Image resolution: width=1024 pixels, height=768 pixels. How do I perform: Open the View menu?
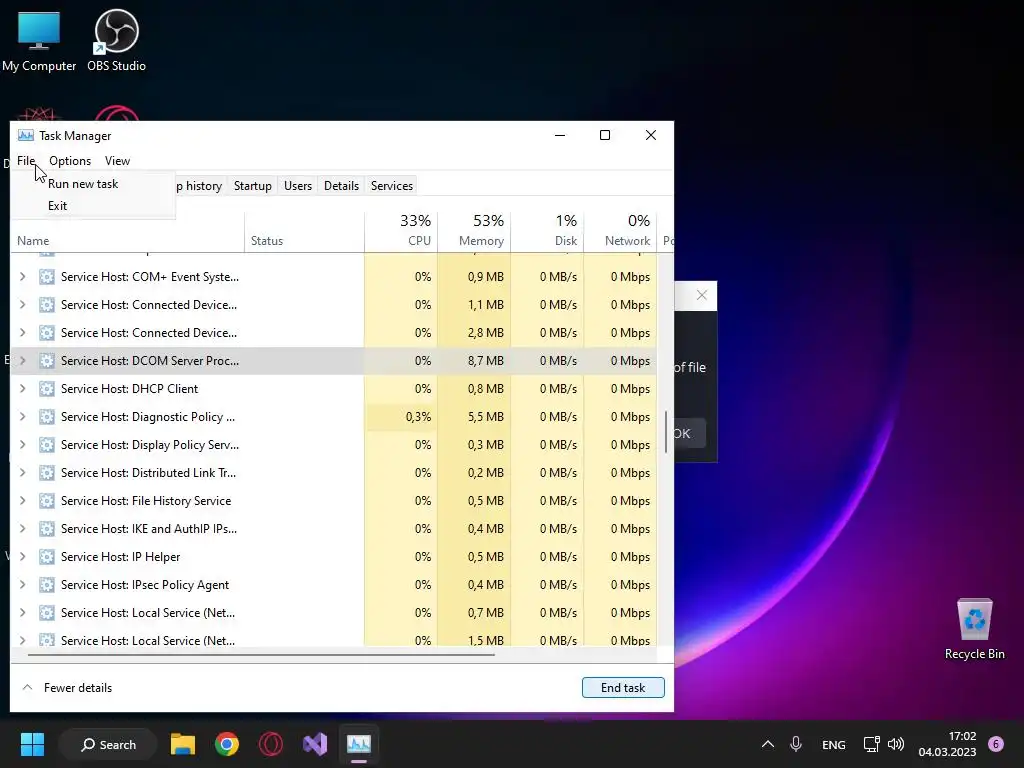(x=118, y=161)
